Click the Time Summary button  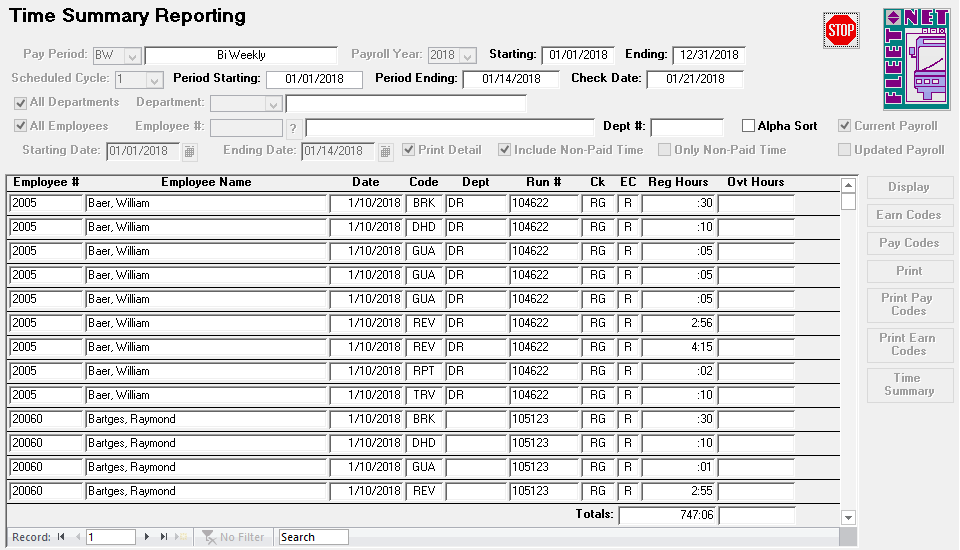pyautogui.click(x=908, y=385)
